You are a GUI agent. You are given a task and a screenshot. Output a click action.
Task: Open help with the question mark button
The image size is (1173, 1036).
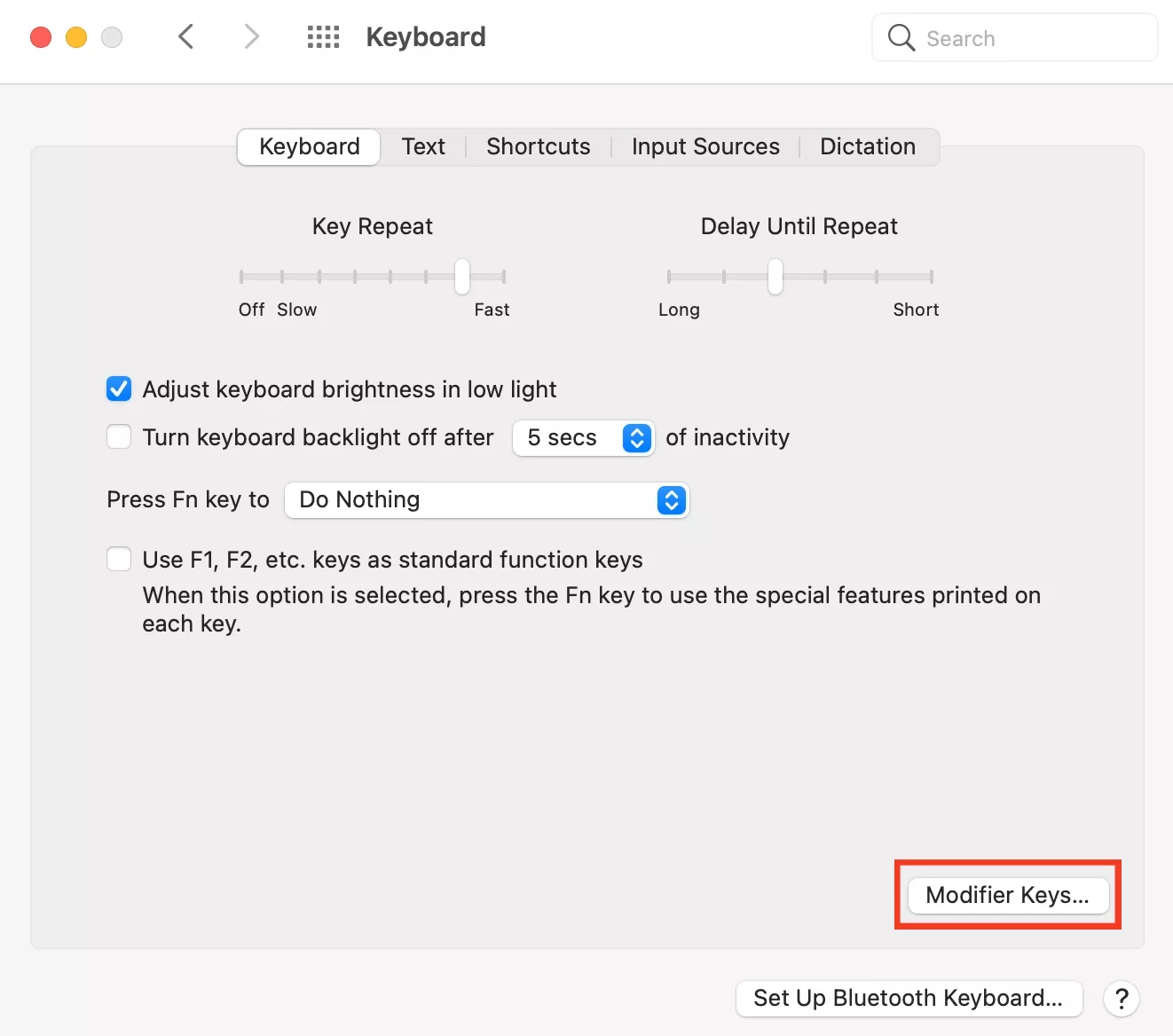(1122, 999)
